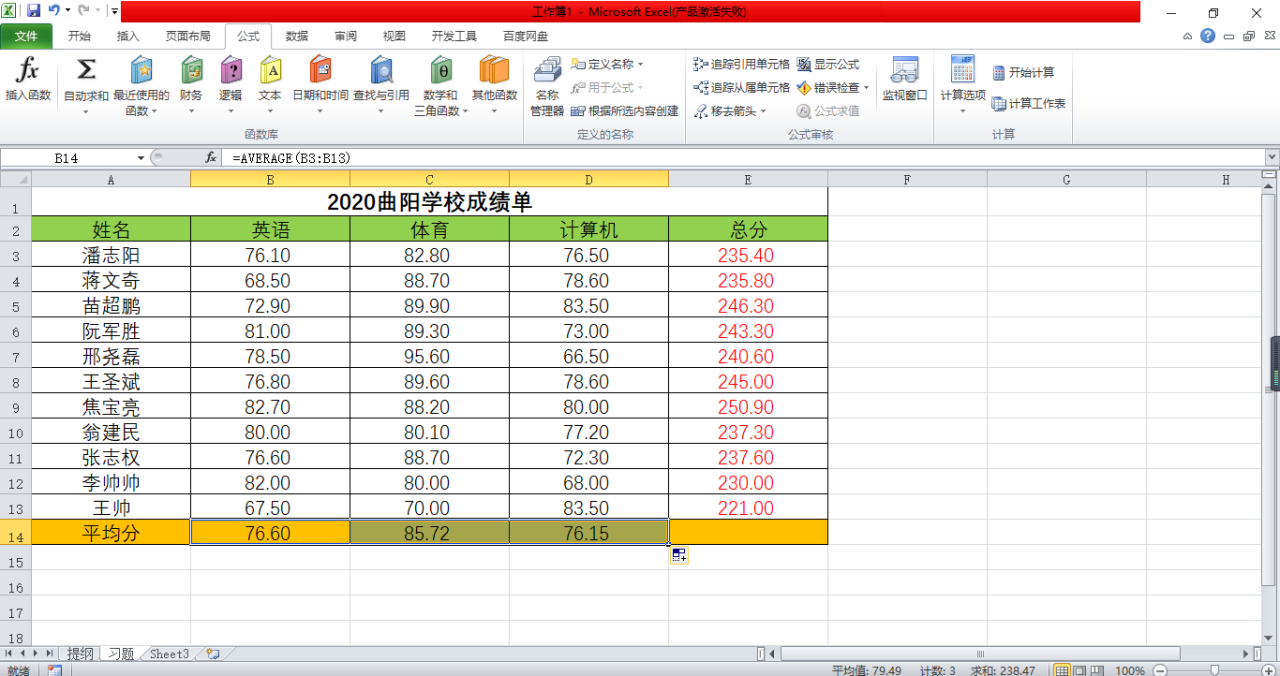The width and height of the screenshot is (1280, 676).
Task: Minimize the ribbon with the caret icon
Action: tap(1187, 36)
